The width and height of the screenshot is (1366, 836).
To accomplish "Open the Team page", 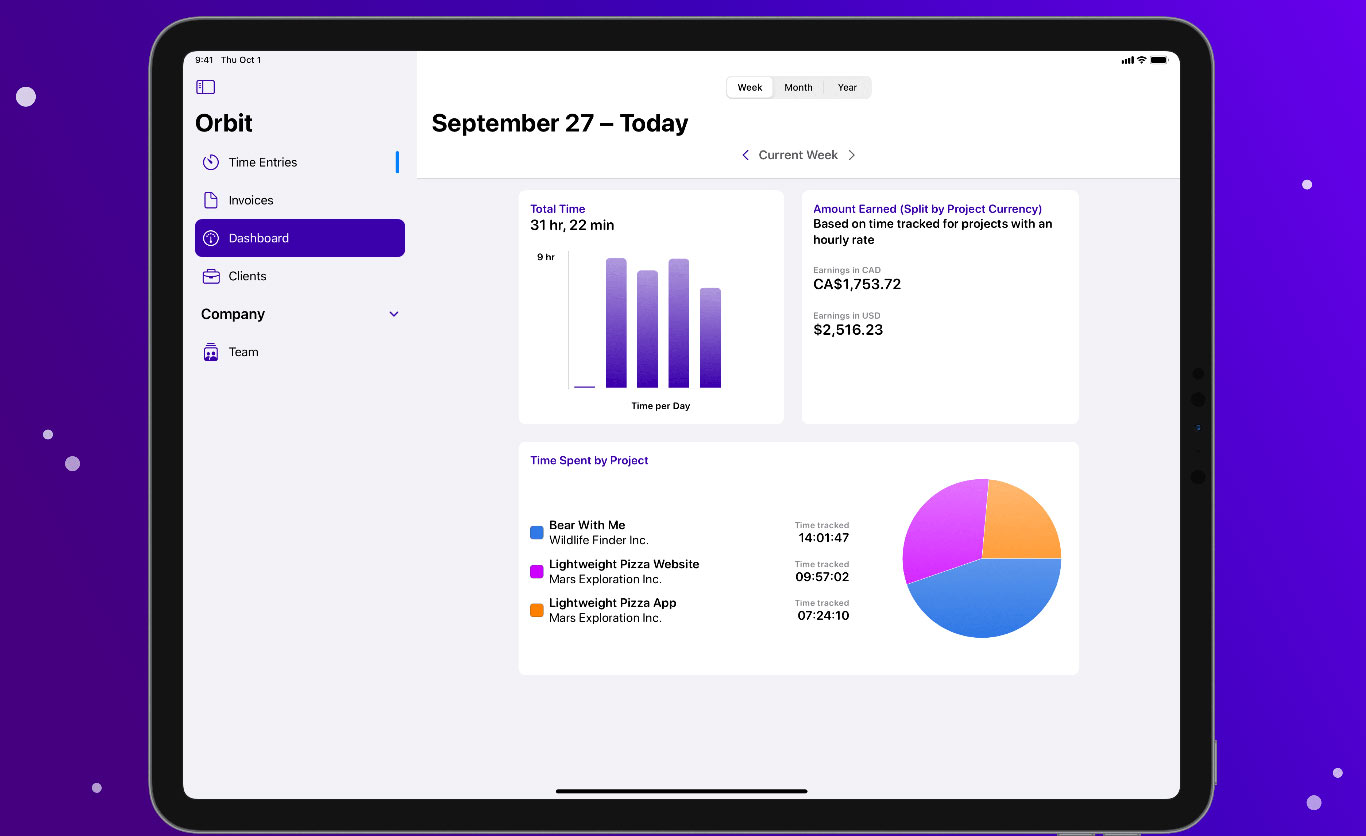I will click(x=300, y=352).
